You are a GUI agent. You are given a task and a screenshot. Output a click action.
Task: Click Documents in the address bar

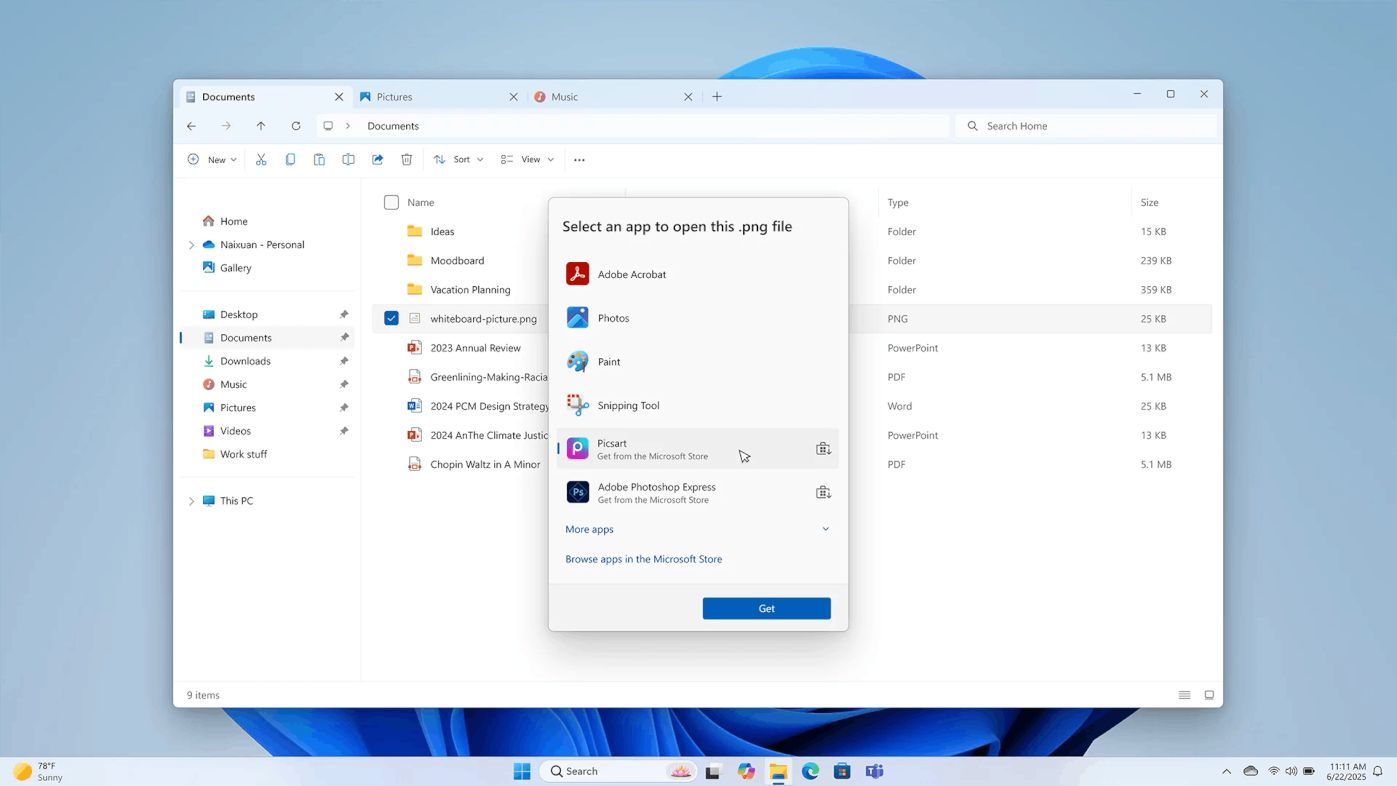pyautogui.click(x=393, y=126)
